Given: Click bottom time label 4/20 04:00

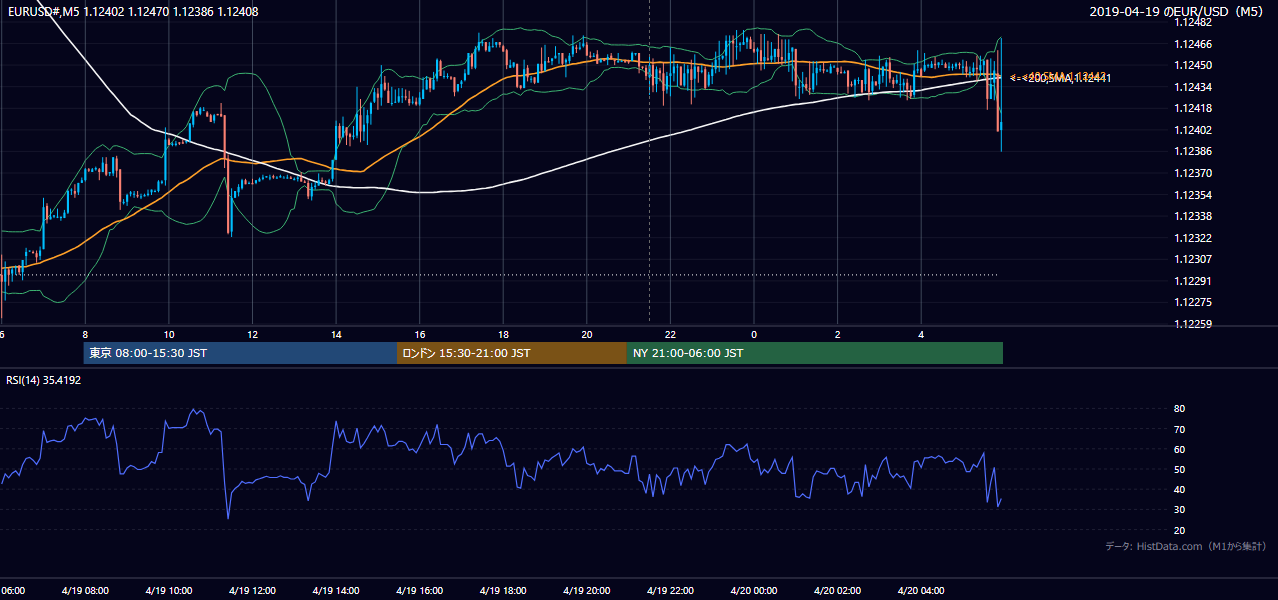Looking at the screenshot, I should coord(921,590).
